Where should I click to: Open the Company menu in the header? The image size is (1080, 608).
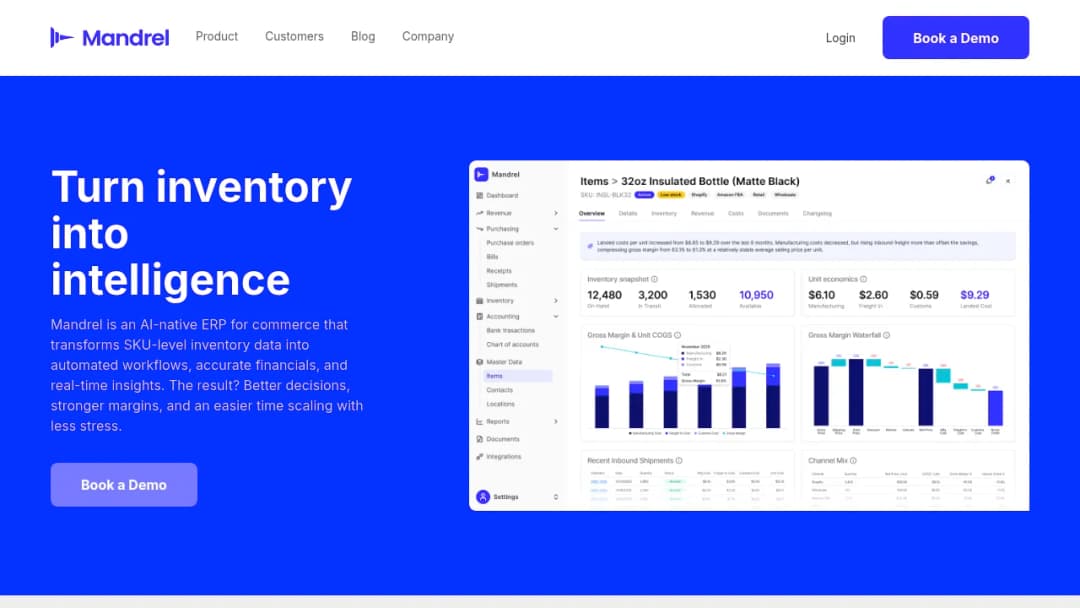[x=428, y=36]
